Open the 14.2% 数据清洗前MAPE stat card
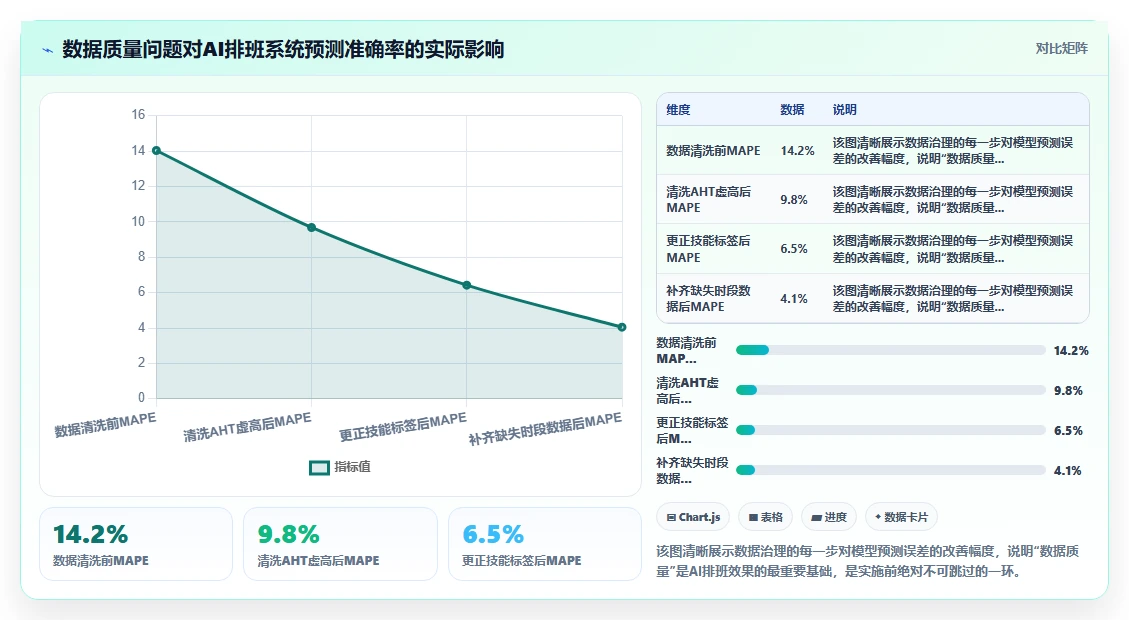Image resolution: width=1129 pixels, height=620 pixels. pyautogui.click(x=136, y=544)
